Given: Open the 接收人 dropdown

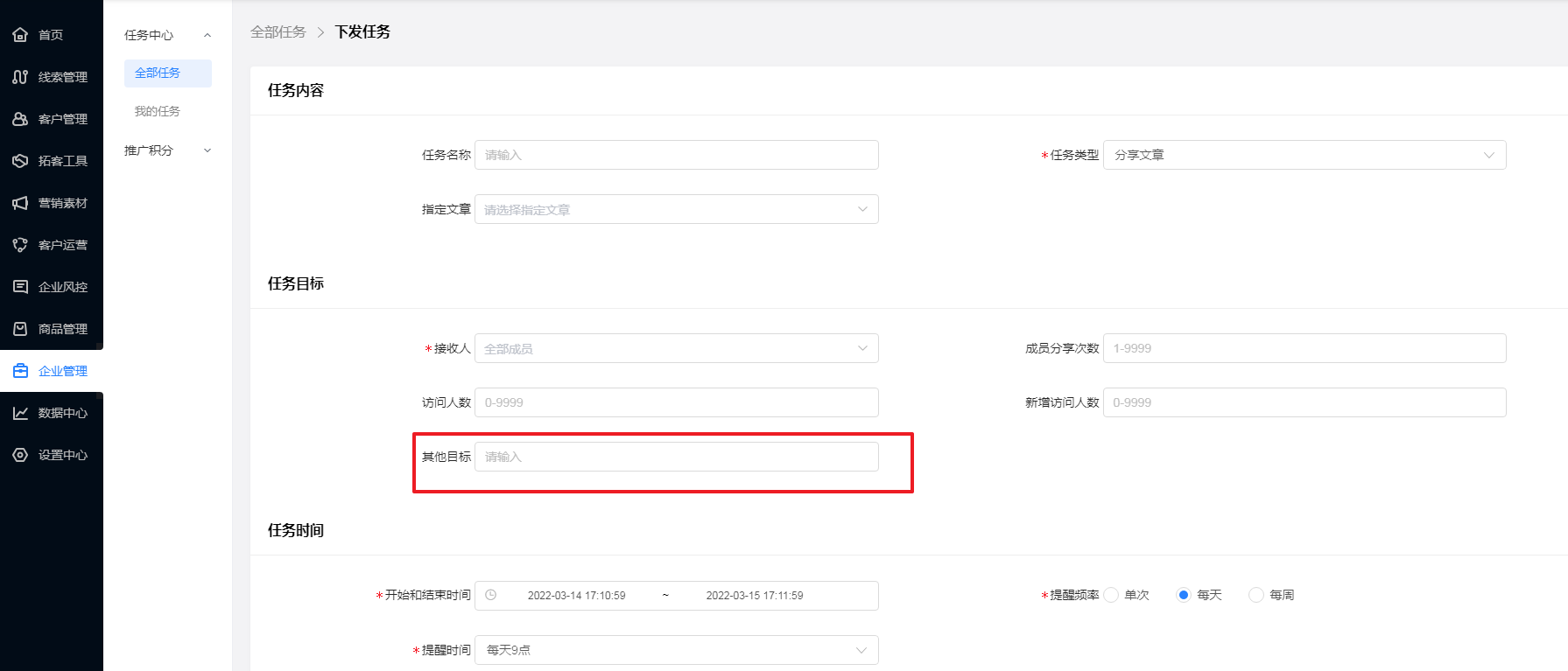Looking at the screenshot, I should [x=677, y=348].
